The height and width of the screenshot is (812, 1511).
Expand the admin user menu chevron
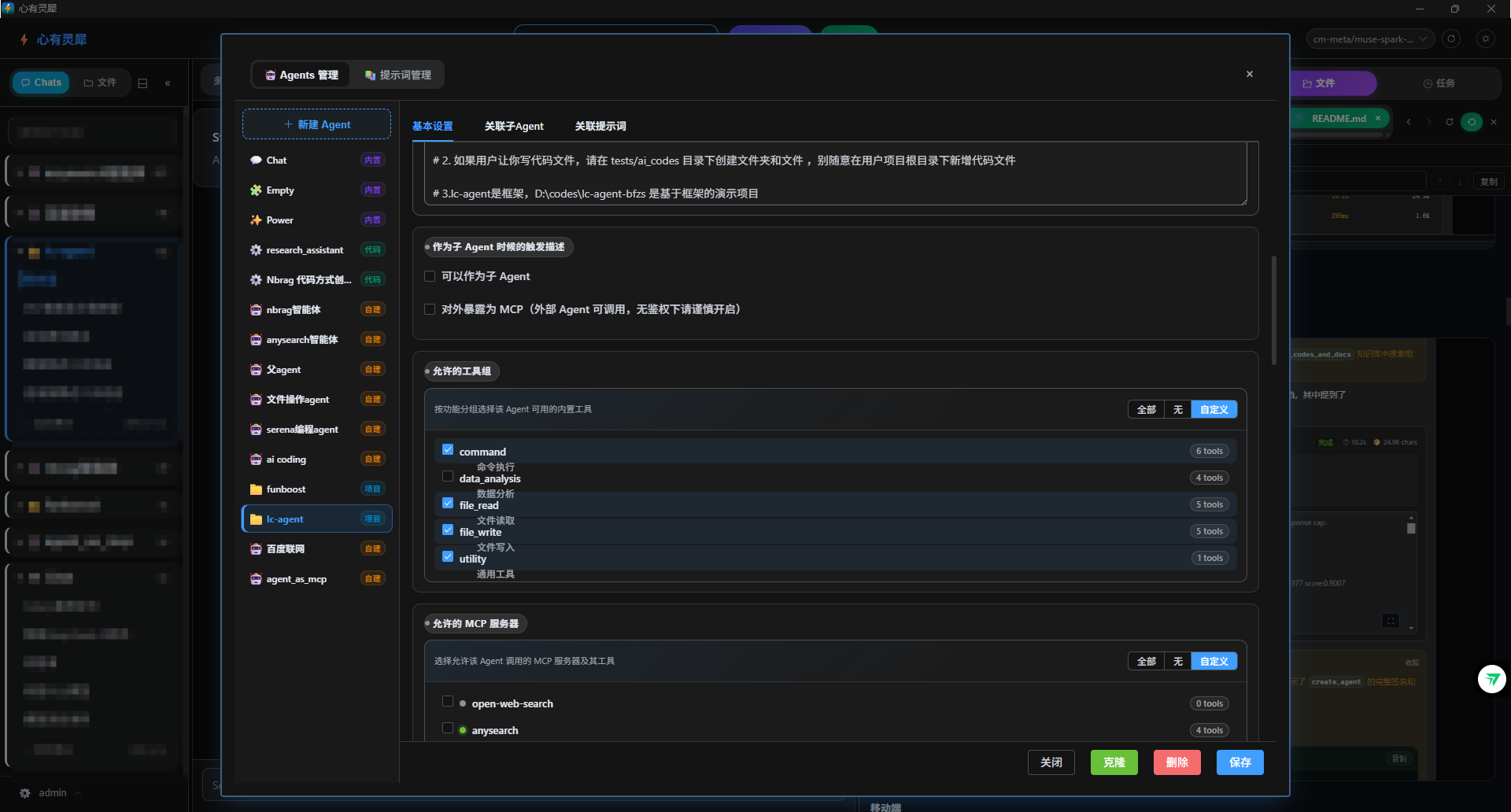[x=78, y=793]
